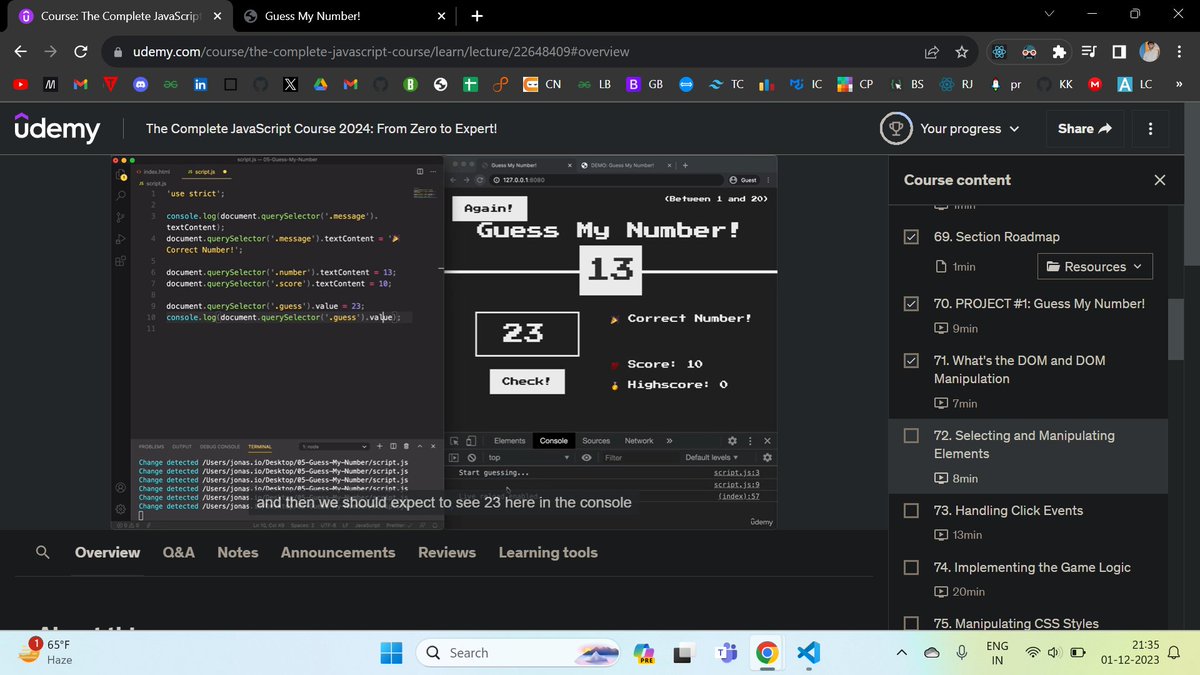This screenshot has width=1200, height=675.
Task: Open the Extensions puzzle icon
Action: [1061, 51]
